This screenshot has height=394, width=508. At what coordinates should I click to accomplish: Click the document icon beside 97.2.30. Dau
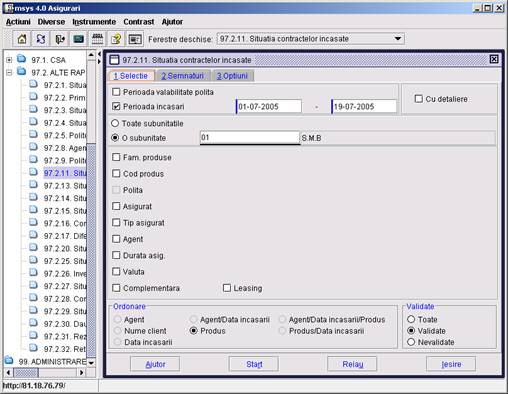point(33,323)
